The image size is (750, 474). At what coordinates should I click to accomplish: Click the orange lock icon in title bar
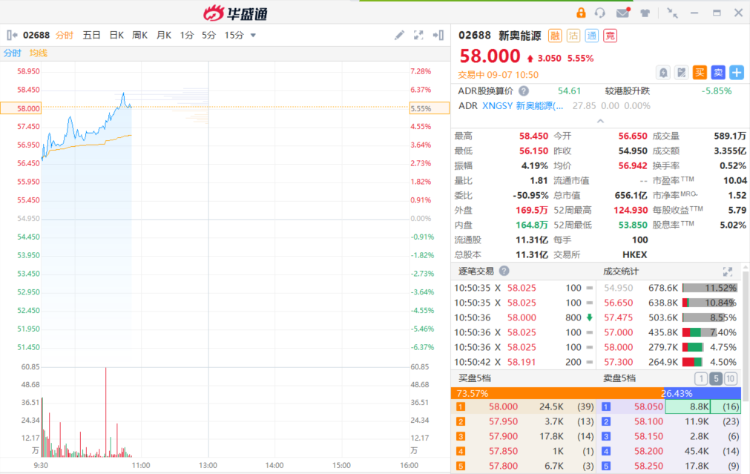pyautogui.click(x=581, y=13)
